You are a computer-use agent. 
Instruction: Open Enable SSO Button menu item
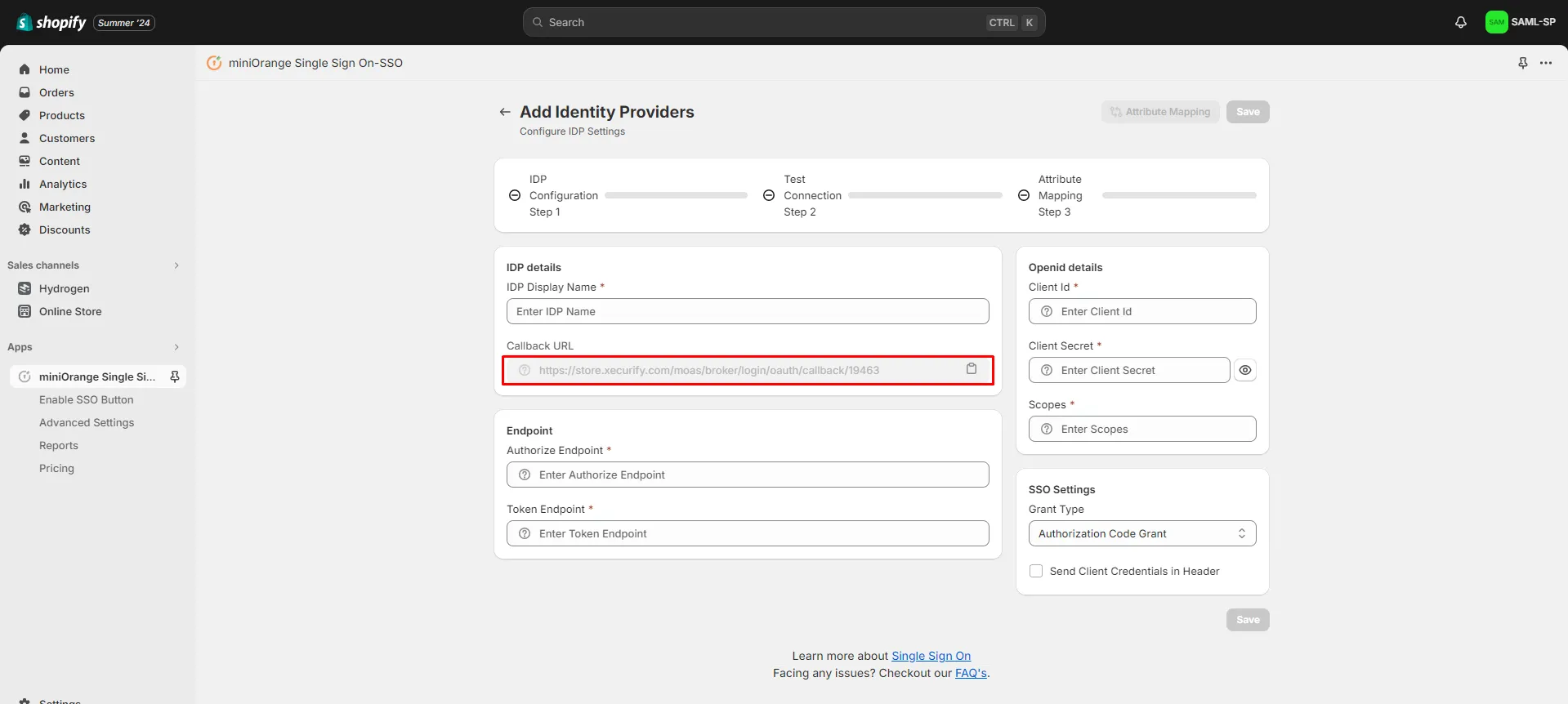(87, 399)
